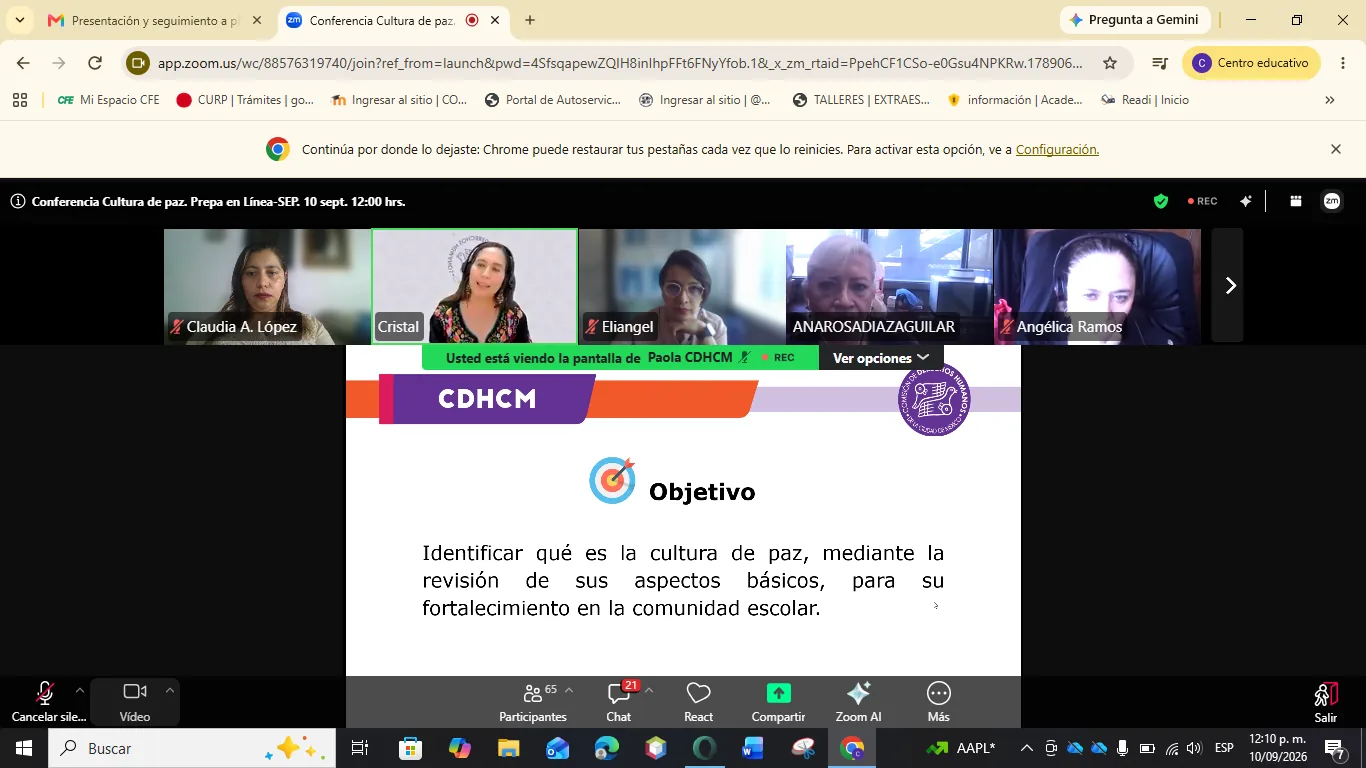Expand audio options arrow next to microphone
The width and height of the screenshot is (1366, 768).
tap(80, 690)
